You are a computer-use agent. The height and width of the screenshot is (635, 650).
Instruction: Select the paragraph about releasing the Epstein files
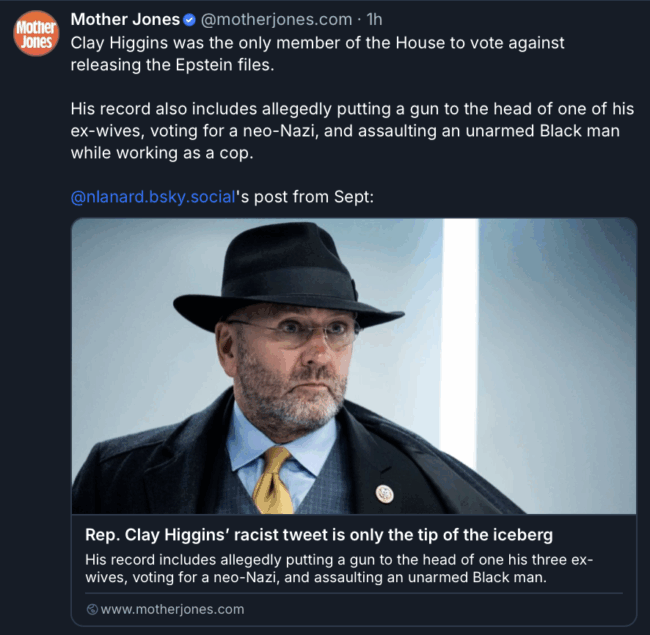point(317,54)
